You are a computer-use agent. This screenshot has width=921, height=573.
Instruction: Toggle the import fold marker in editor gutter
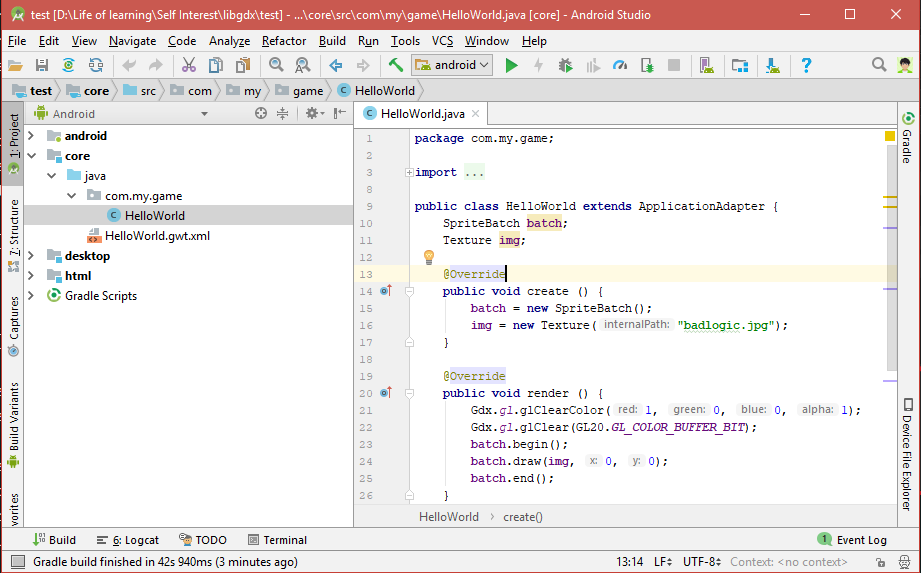[x=409, y=173]
